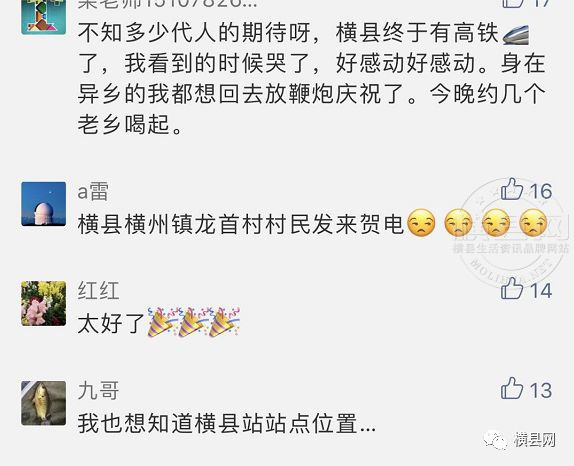Viewport: 574px width, 466px height.
Task: Tap the high-speed train emoji
Action: (x=516, y=34)
